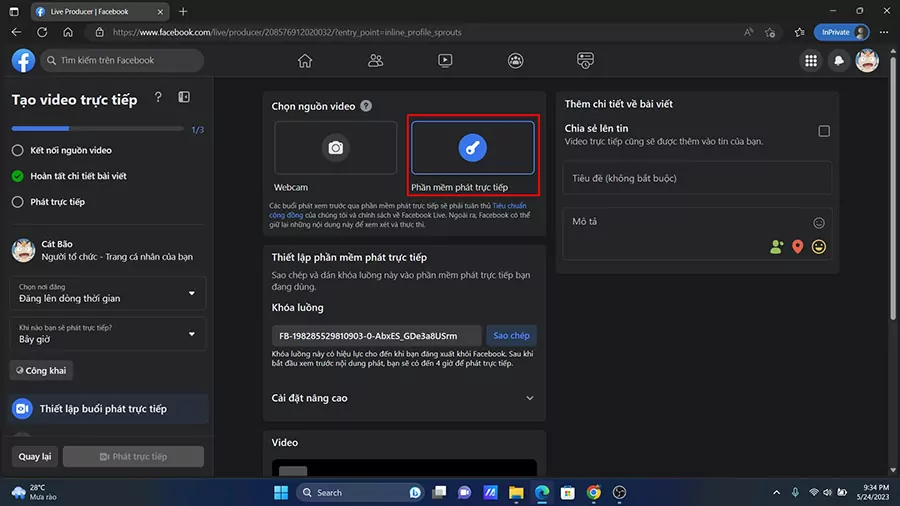Image resolution: width=900 pixels, height=506 pixels.
Task: Switch to Live Producer browser tab
Action: tap(99, 11)
